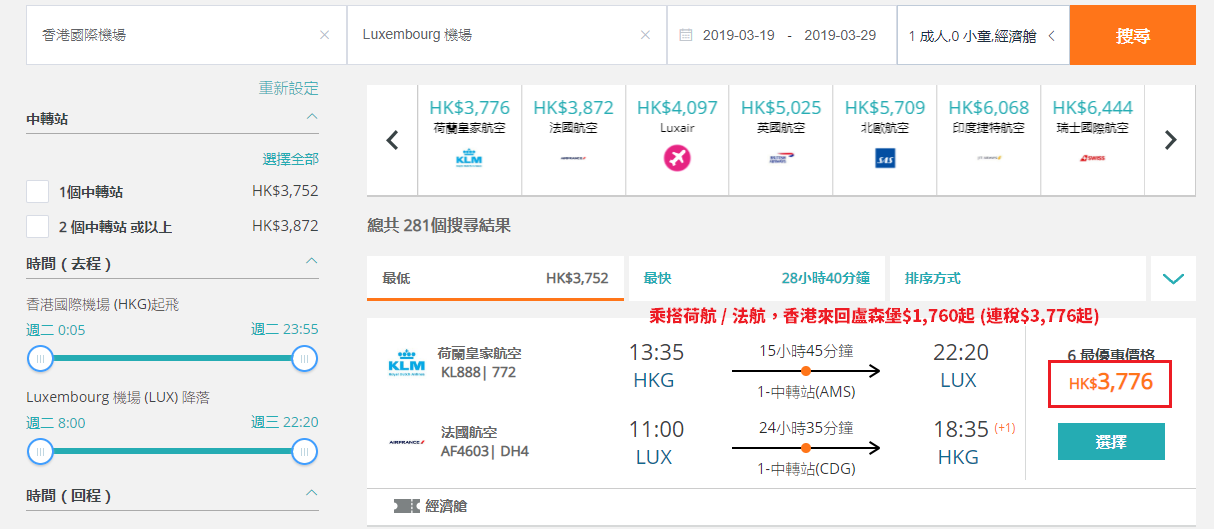Click 總共 281個搜尋結果 text
The height and width of the screenshot is (529, 1214).
point(439,226)
